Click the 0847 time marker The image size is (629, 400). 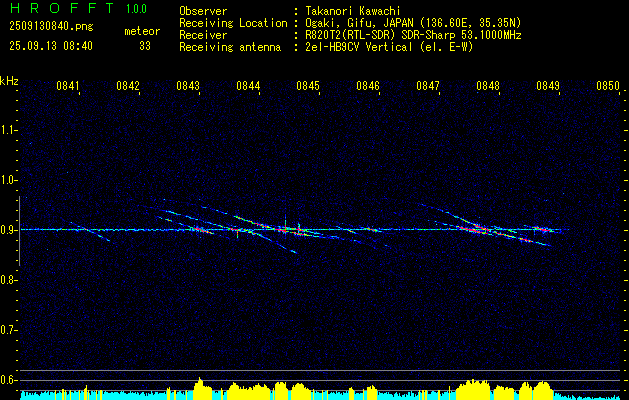click(428, 85)
